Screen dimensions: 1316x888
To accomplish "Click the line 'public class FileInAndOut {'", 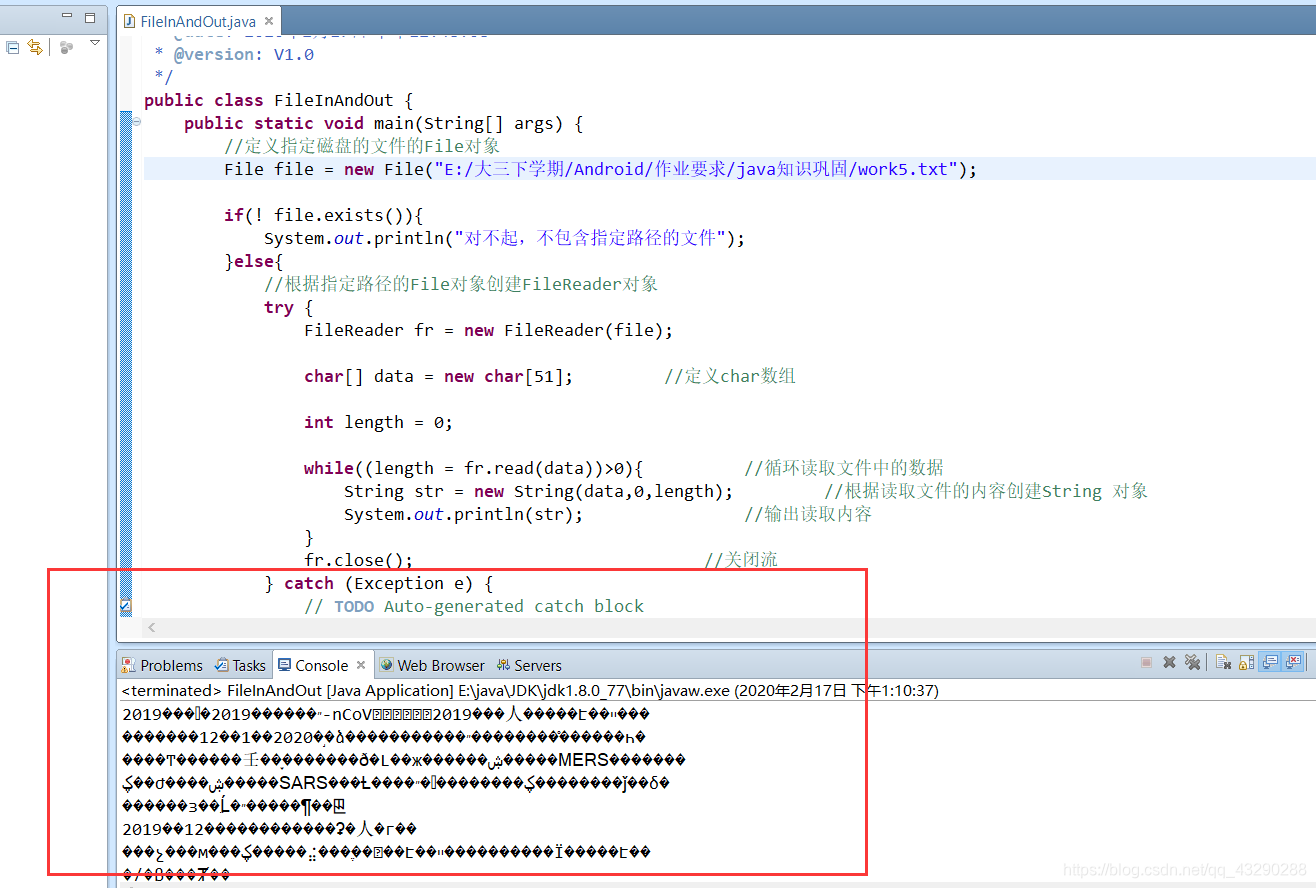I will coord(279,100).
